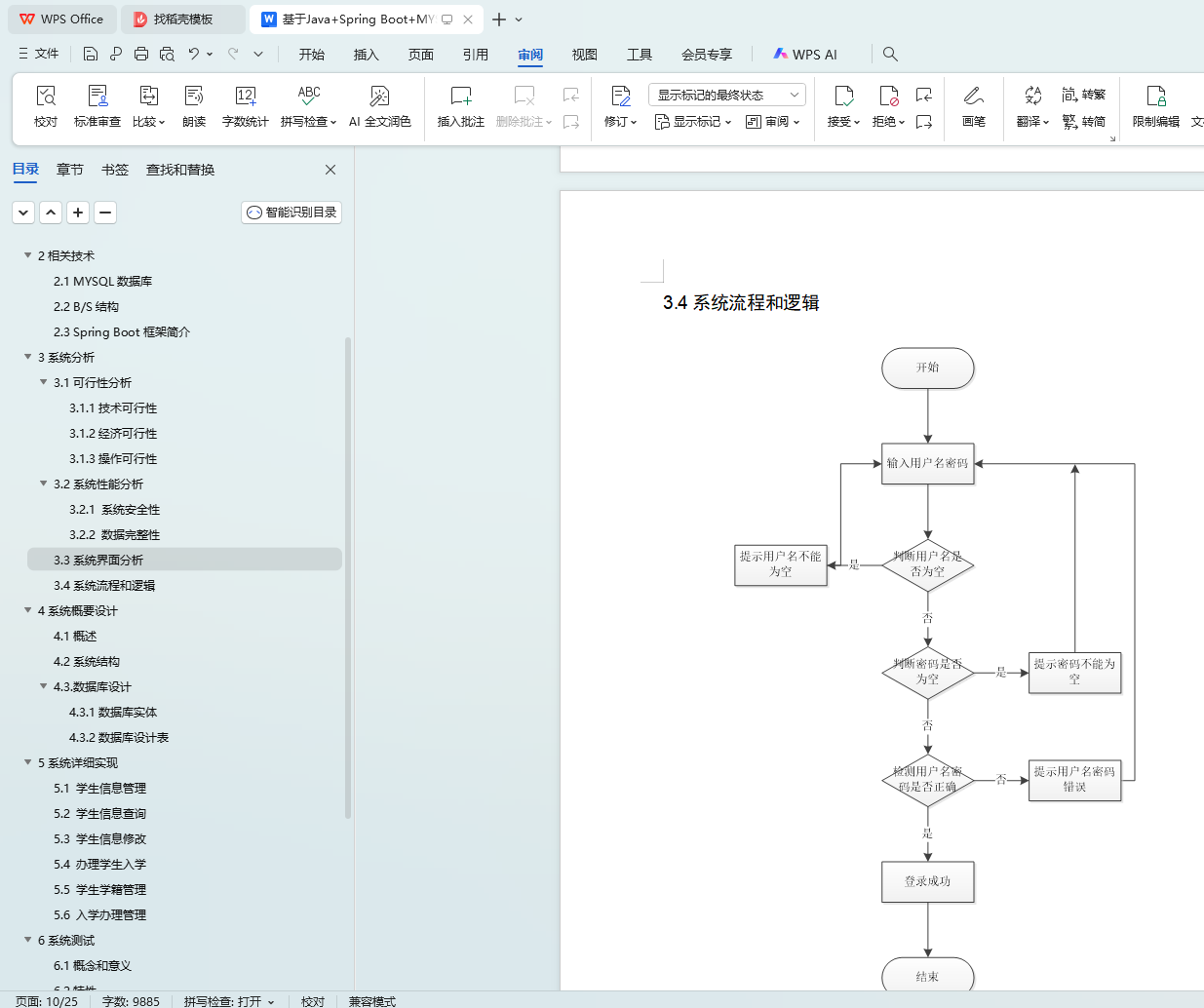1204x1008 pixels.
Task: Select 2.3 Spring Boot 框架简介 entry
Action: [122, 331]
